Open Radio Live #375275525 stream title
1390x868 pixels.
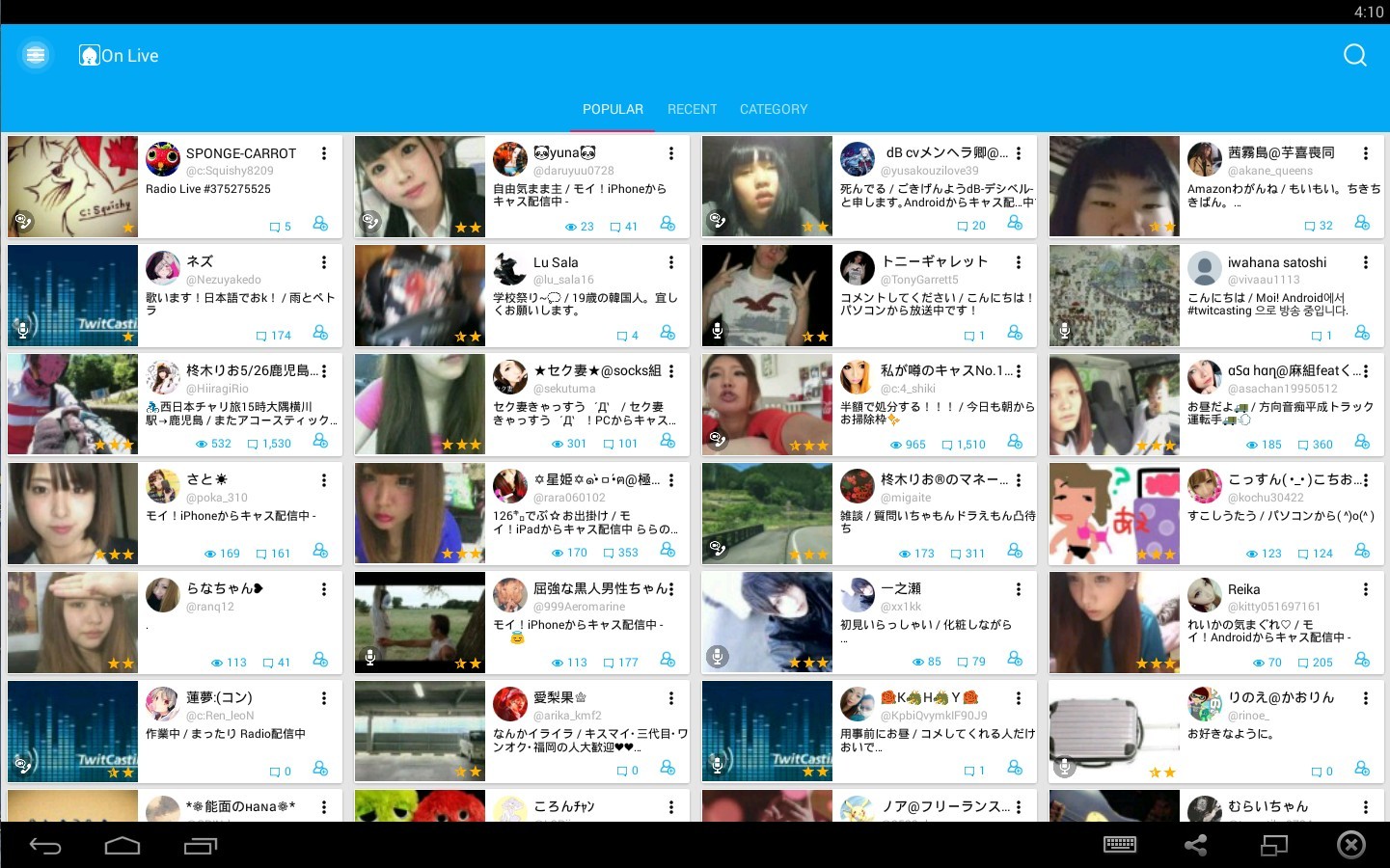[208, 189]
